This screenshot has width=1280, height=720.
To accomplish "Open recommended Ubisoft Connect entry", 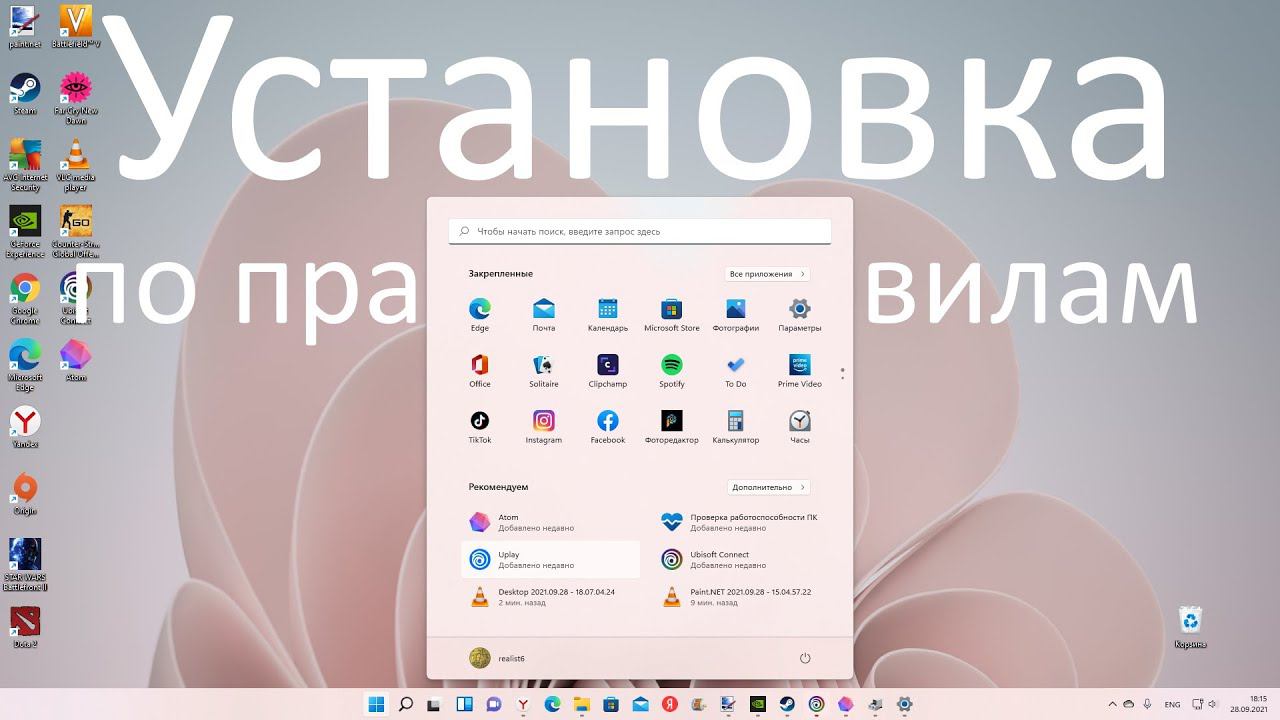I will click(x=742, y=560).
